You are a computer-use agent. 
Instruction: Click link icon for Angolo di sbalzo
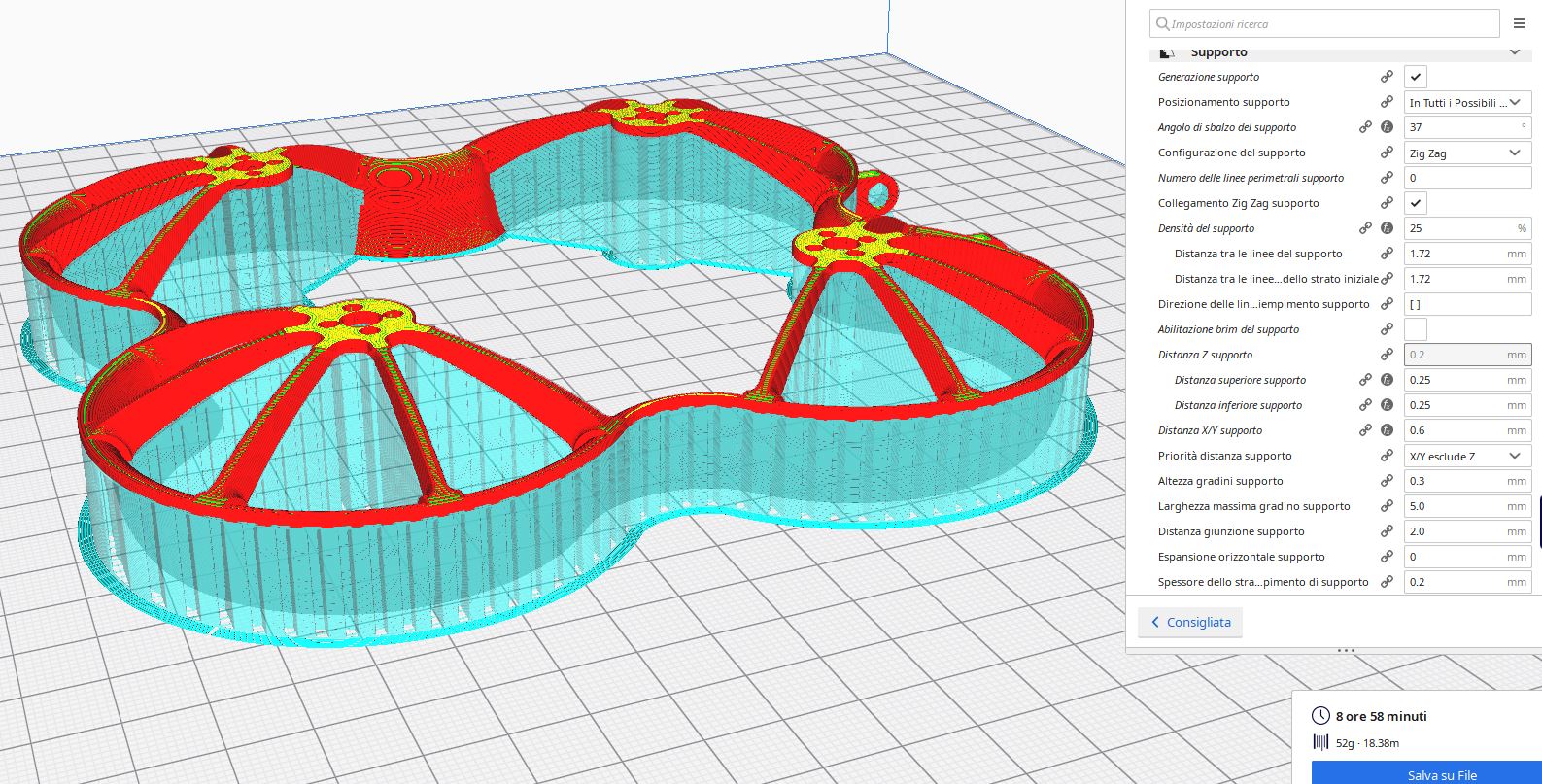coord(1366,127)
